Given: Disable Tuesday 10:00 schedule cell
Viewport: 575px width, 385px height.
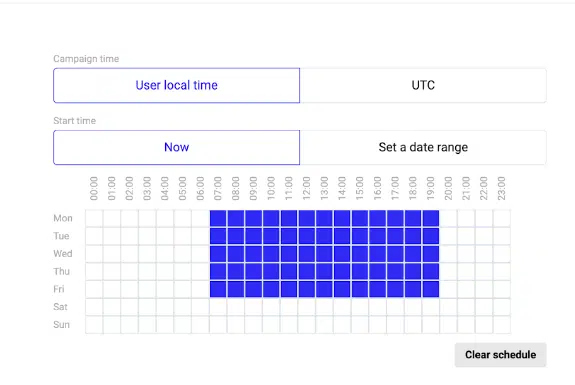Looking at the screenshot, I should (271, 236).
